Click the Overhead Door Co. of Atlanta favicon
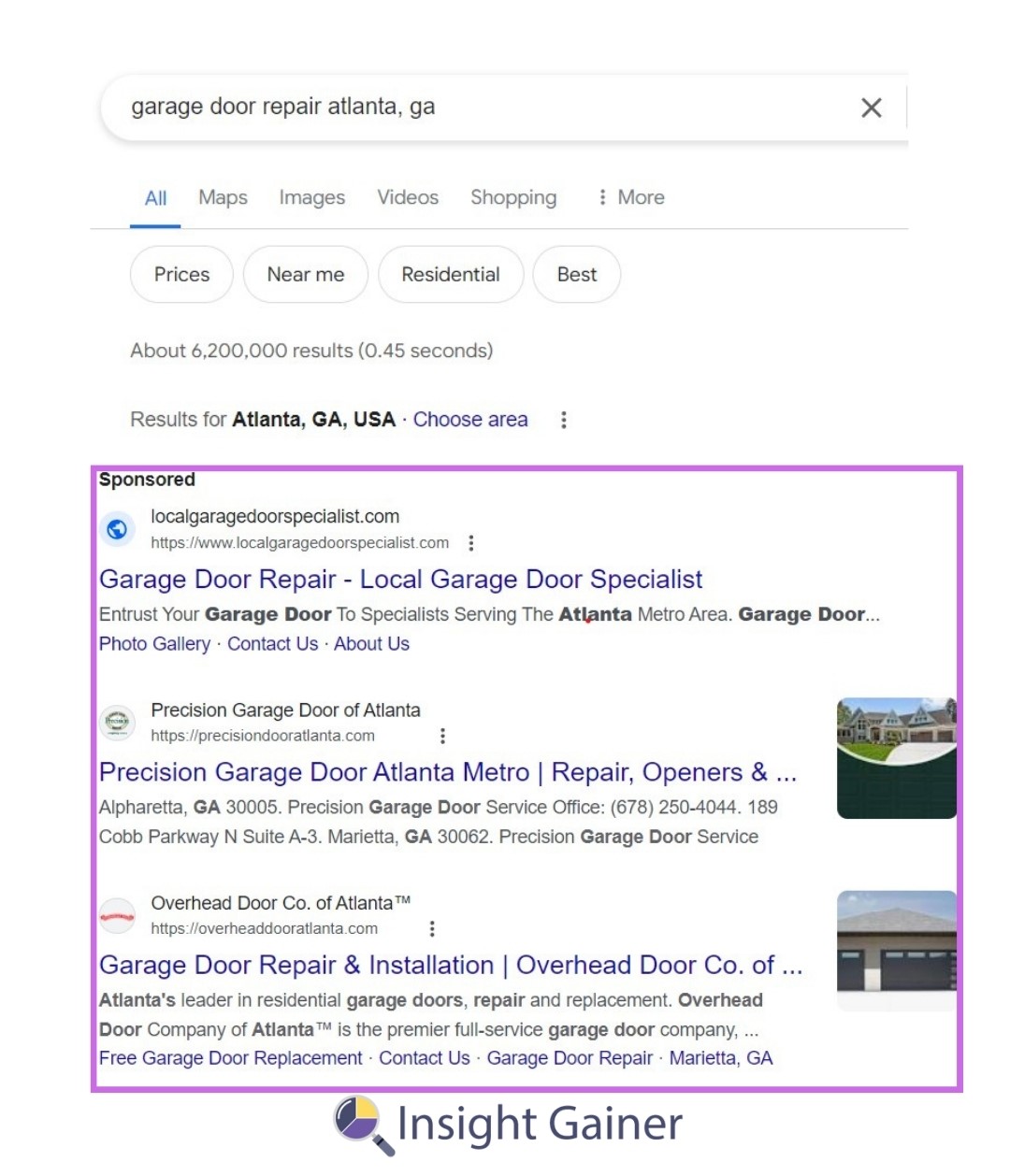 [x=117, y=916]
